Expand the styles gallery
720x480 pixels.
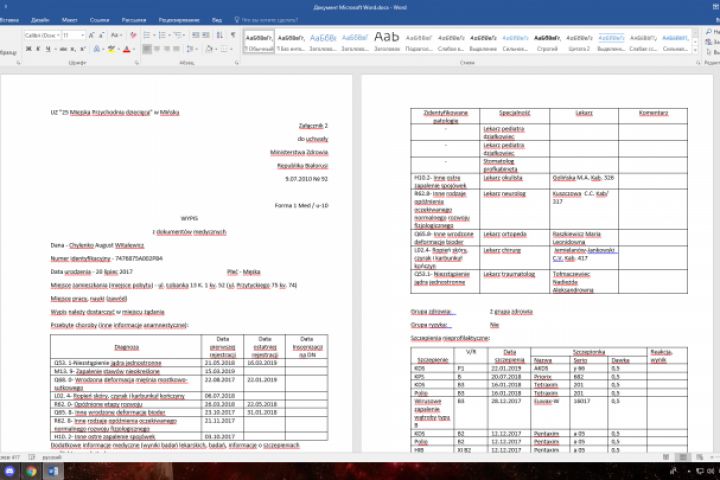point(695,50)
